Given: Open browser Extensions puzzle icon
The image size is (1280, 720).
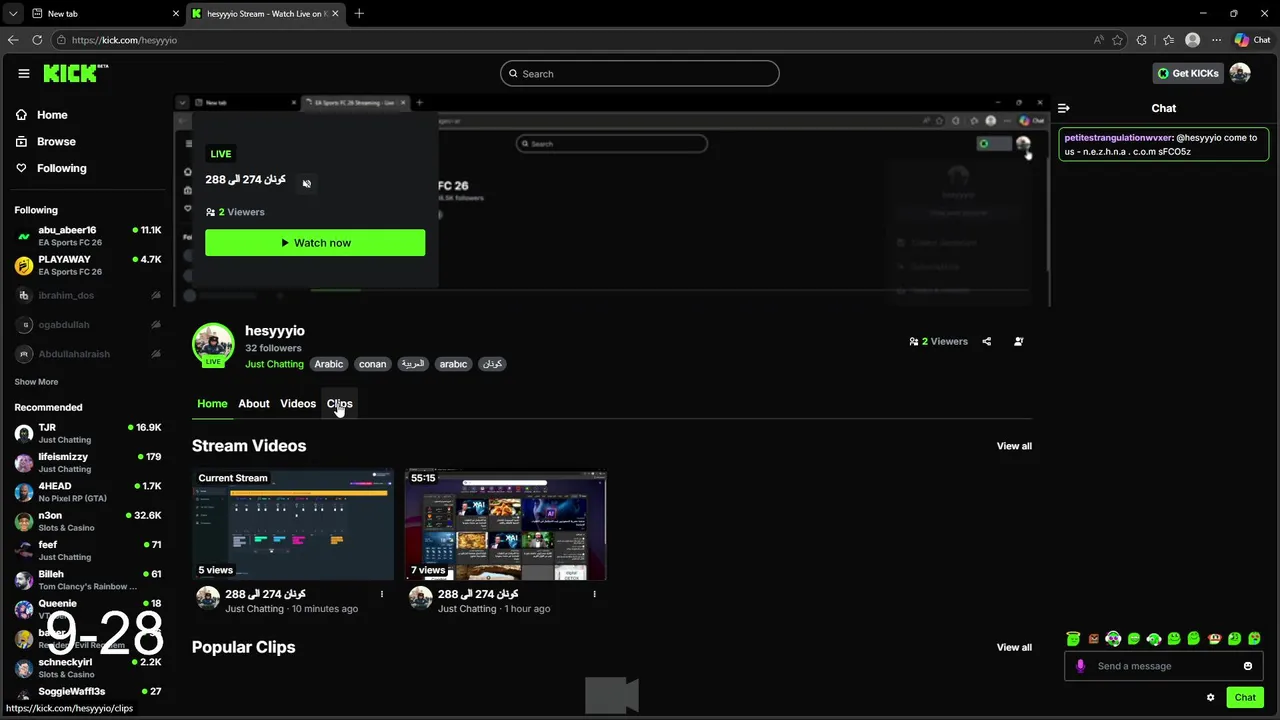Looking at the screenshot, I should (x=1142, y=40).
